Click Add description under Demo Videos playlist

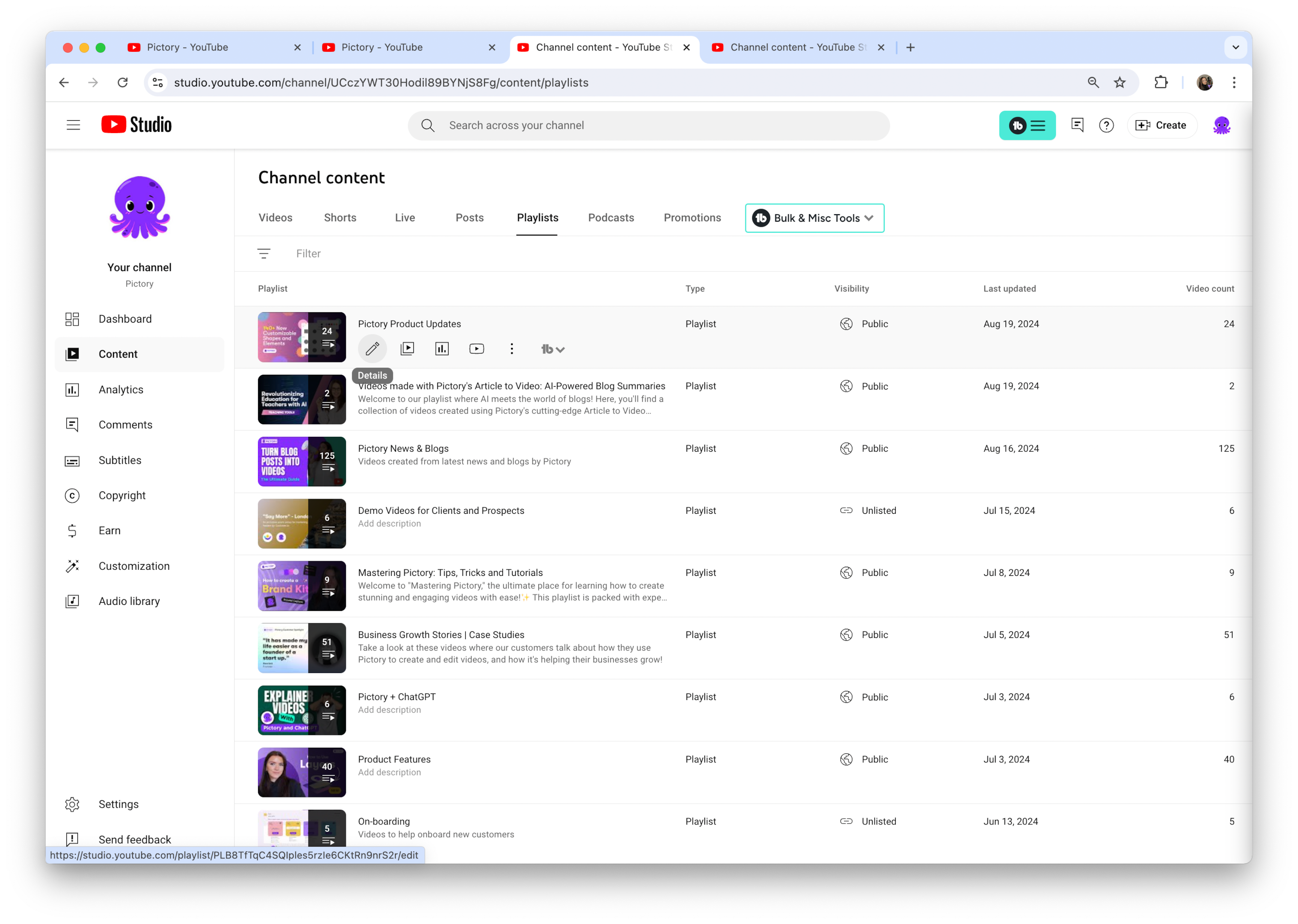[x=389, y=524]
